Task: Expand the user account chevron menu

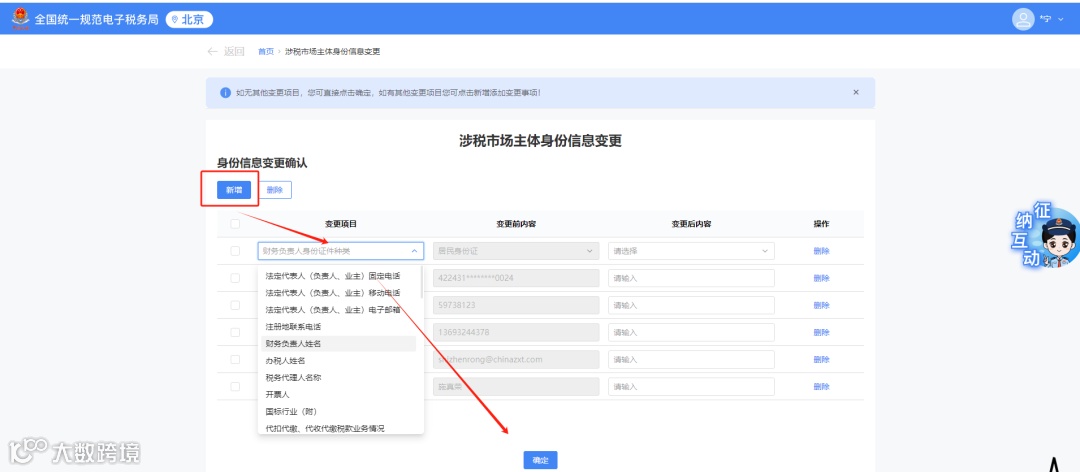Action: tap(1061, 19)
